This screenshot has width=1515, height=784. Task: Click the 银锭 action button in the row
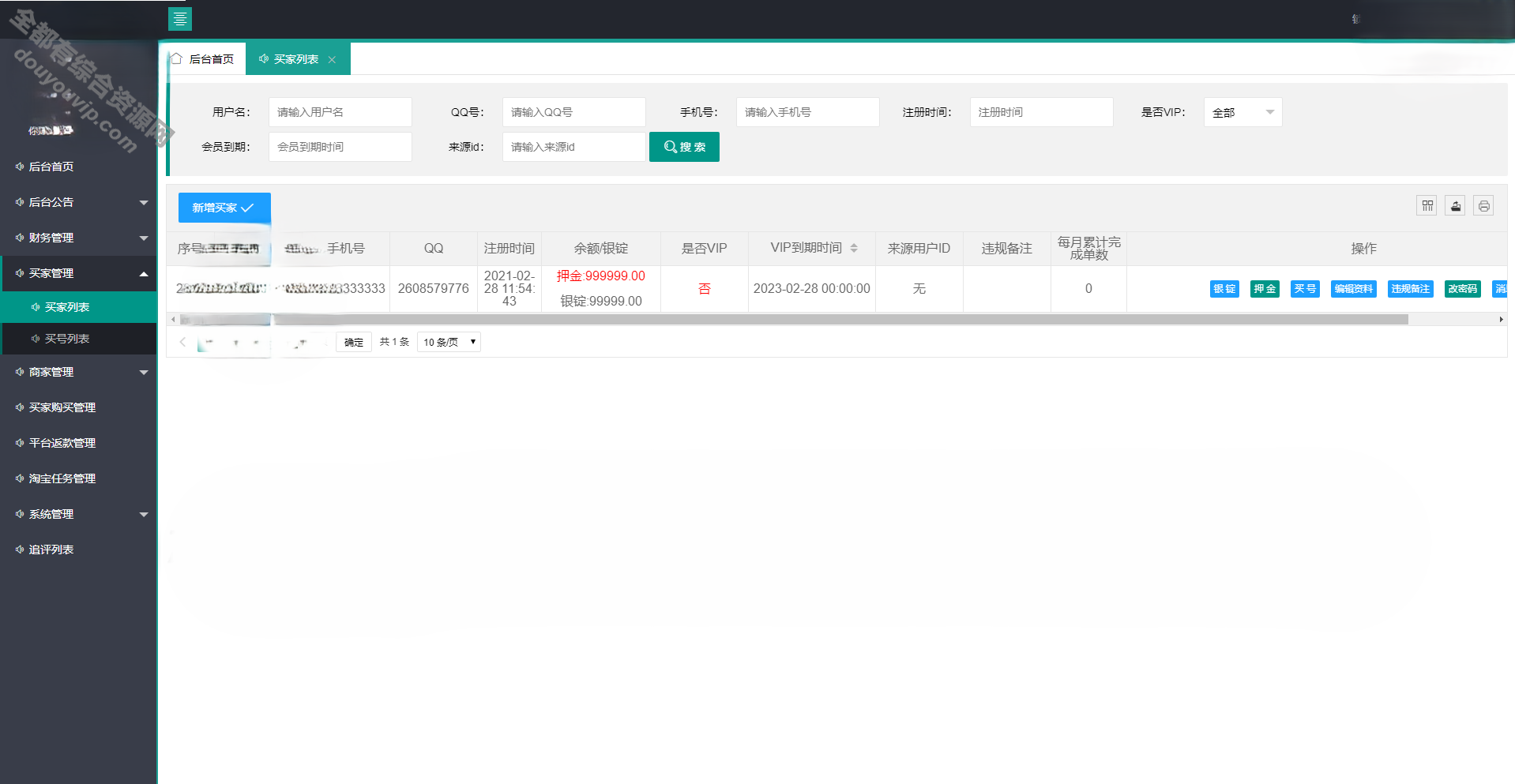[x=1224, y=289]
